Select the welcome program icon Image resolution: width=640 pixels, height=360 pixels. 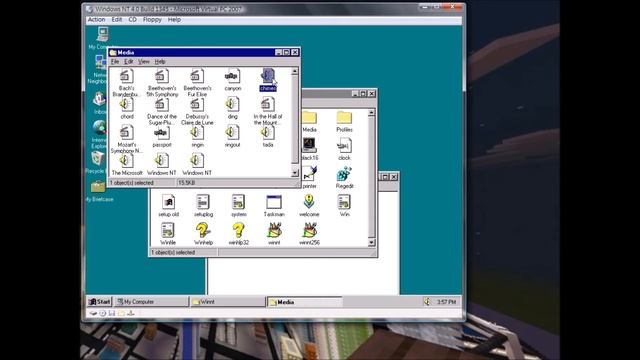coord(309,202)
